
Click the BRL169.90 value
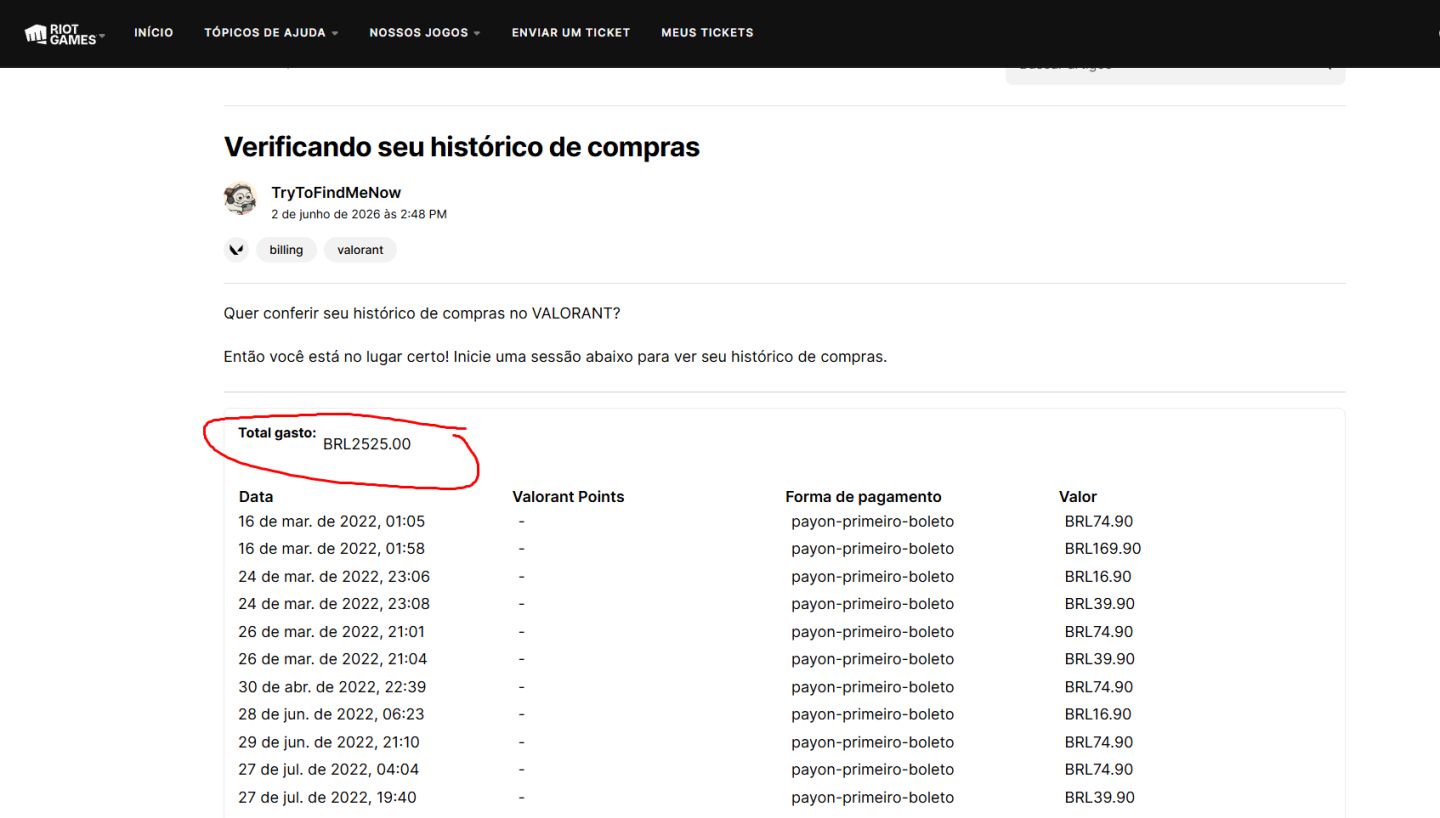[x=1103, y=548]
